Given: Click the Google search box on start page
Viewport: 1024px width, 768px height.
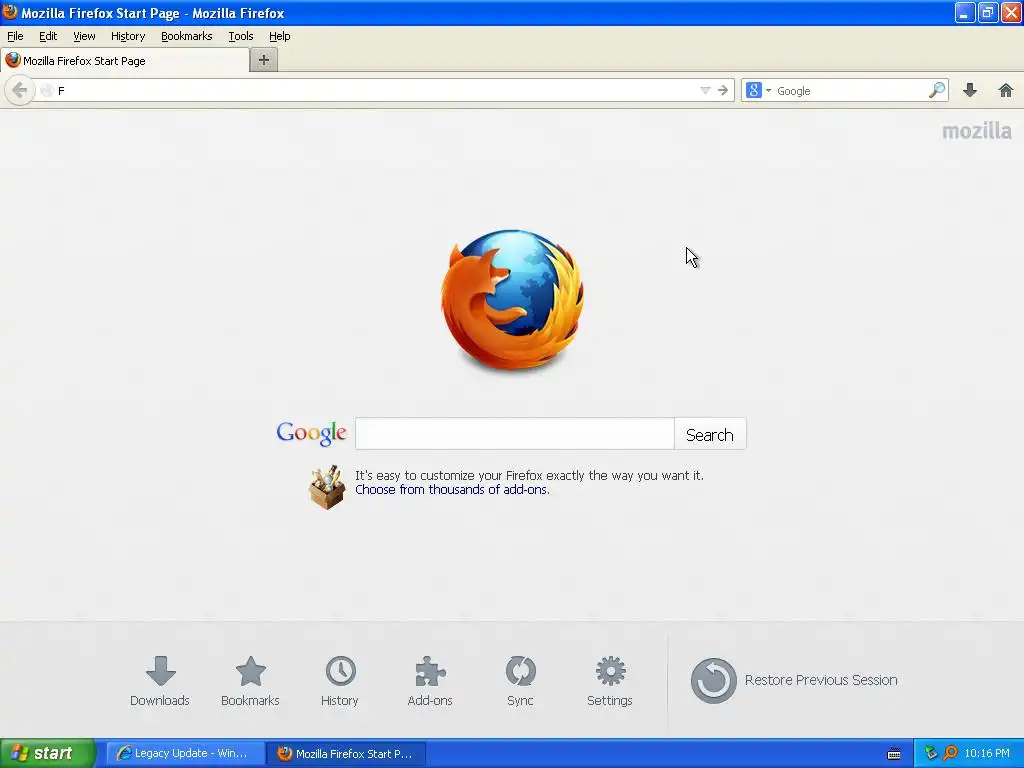Looking at the screenshot, I should click(515, 434).
